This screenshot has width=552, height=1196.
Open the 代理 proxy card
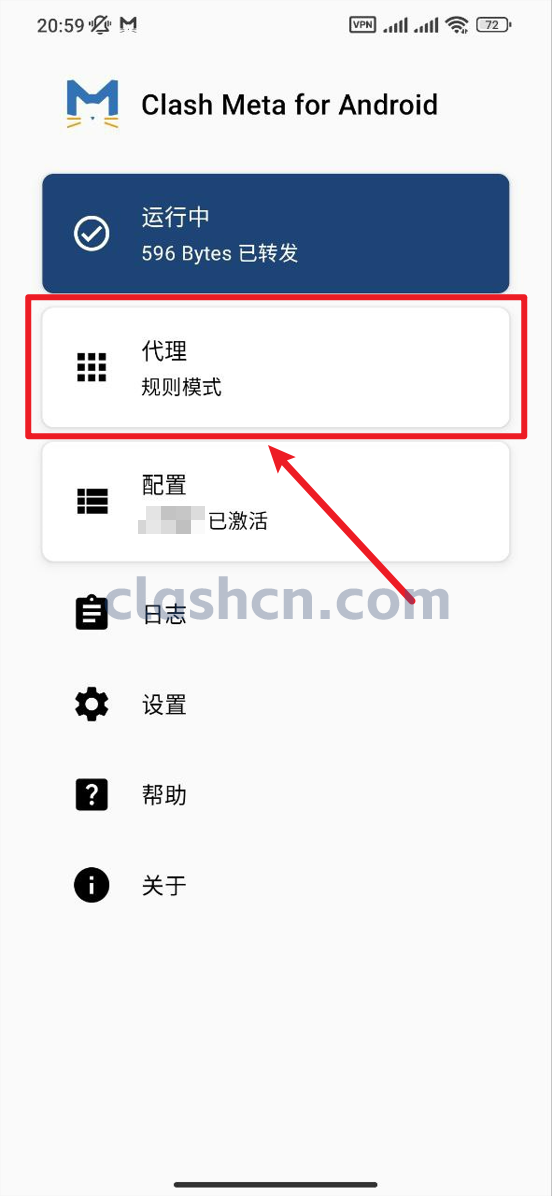(x=275, y=368)
